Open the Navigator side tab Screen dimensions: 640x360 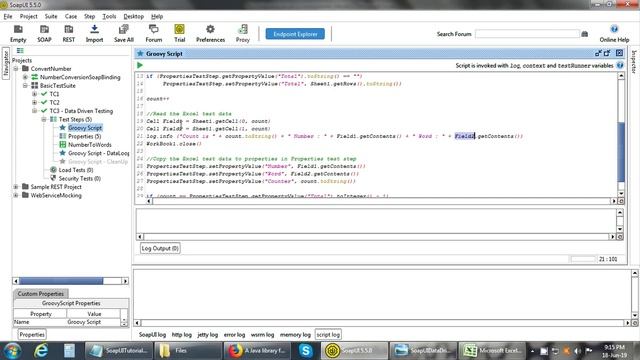click(x=6, y=64)
